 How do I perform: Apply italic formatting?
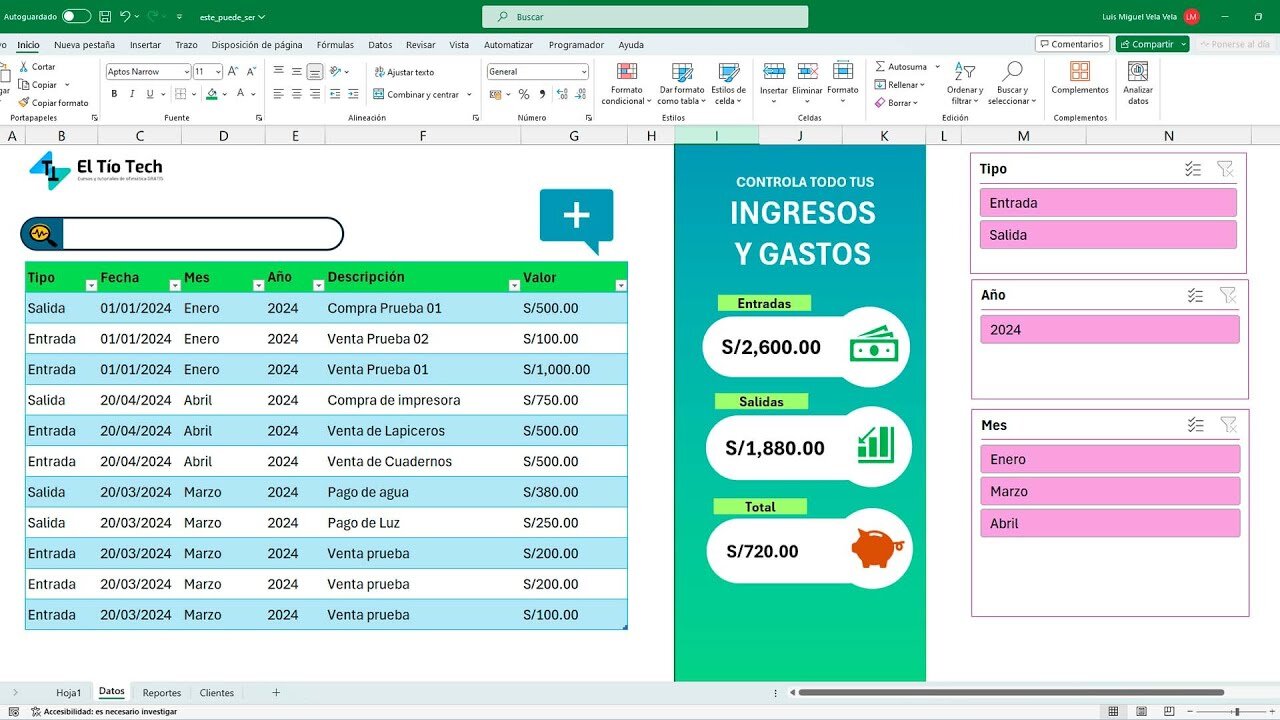click(131, 94)
